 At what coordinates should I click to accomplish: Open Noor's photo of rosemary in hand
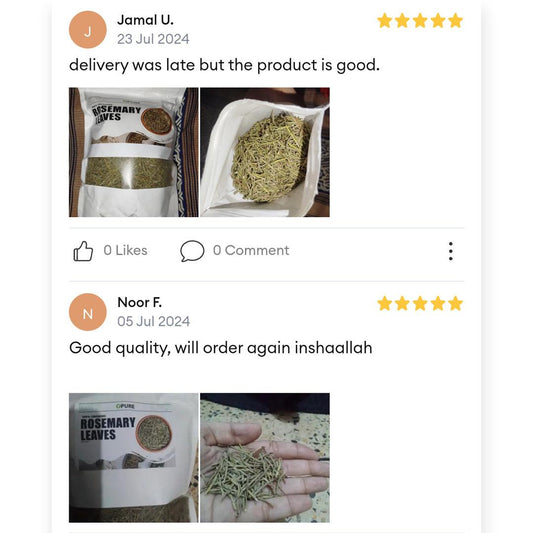tap(265, 458)
